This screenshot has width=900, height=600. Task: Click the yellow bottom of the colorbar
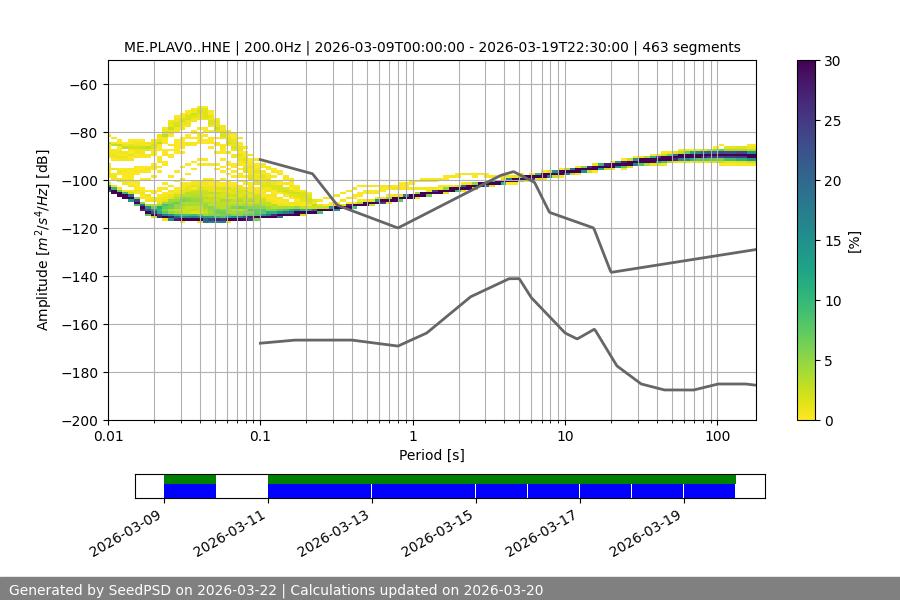click(808, 414)
